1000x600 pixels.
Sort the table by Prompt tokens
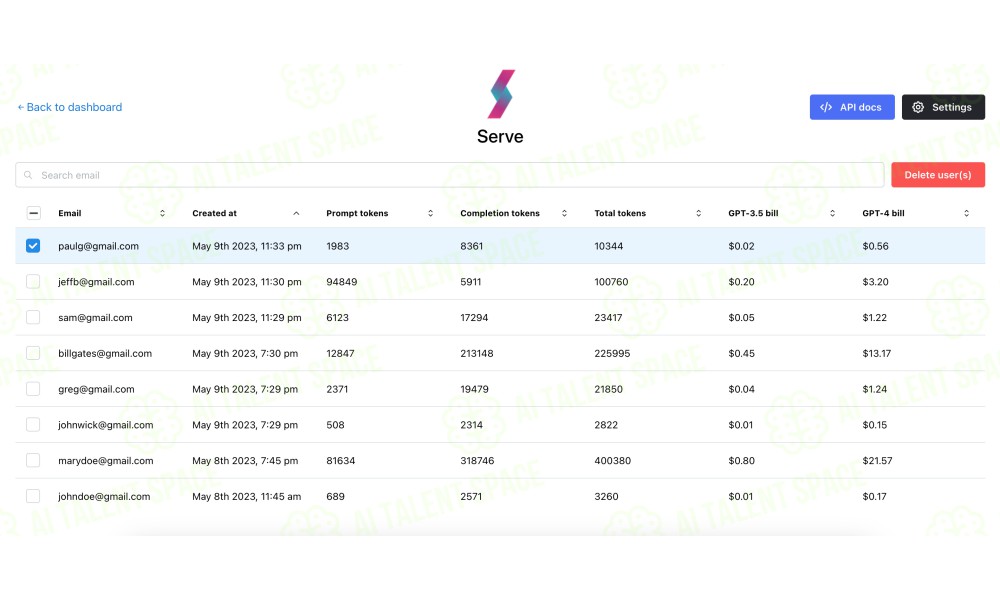coord(430,213)
